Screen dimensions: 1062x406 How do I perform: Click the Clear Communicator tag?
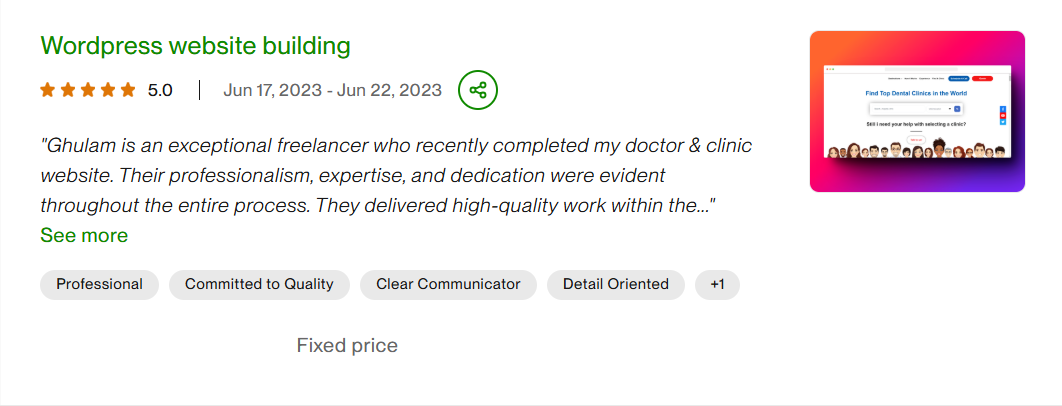coord(448,284)
